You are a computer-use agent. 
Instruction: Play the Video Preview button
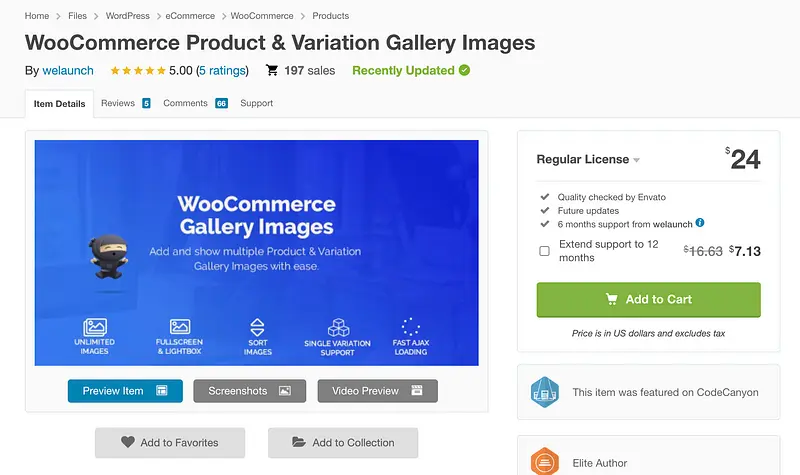click(378, 391)
